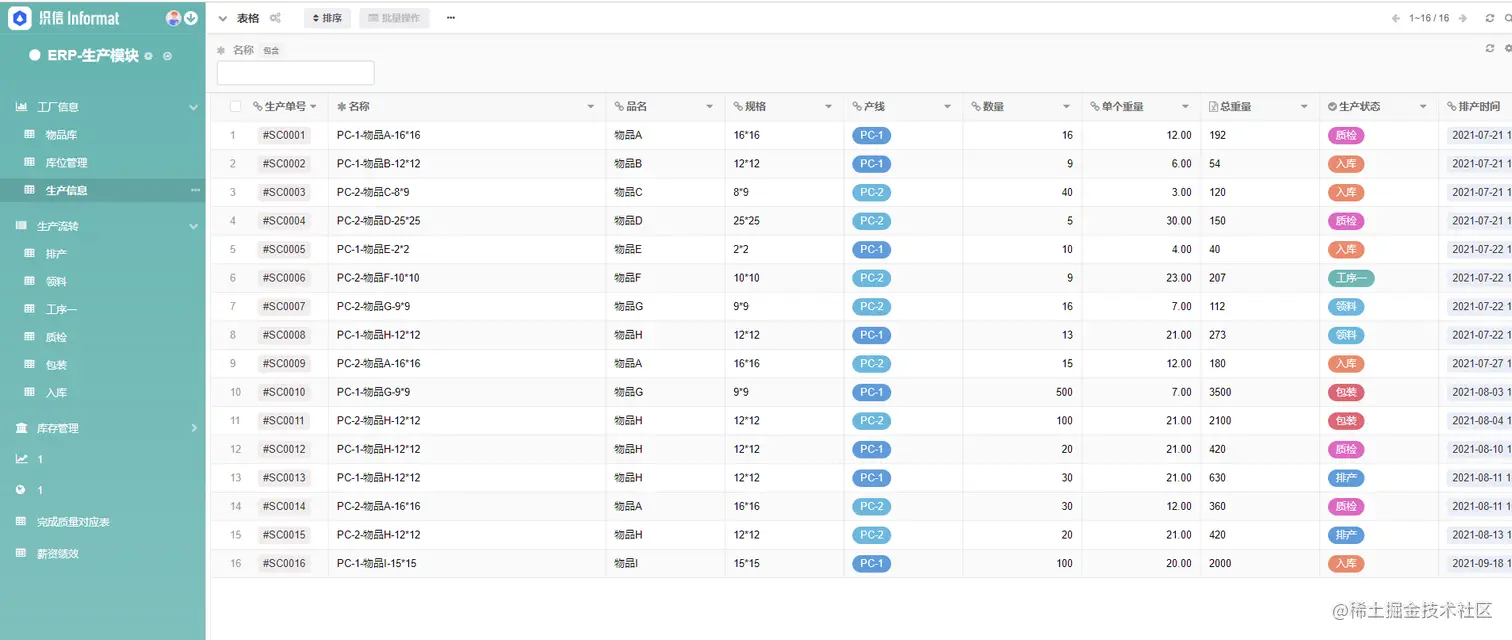Screen dimensions: 1512x640
Task: Click the 物品库 table icon in sidebar
Action: pyautogui.click(x=29, y=134)
